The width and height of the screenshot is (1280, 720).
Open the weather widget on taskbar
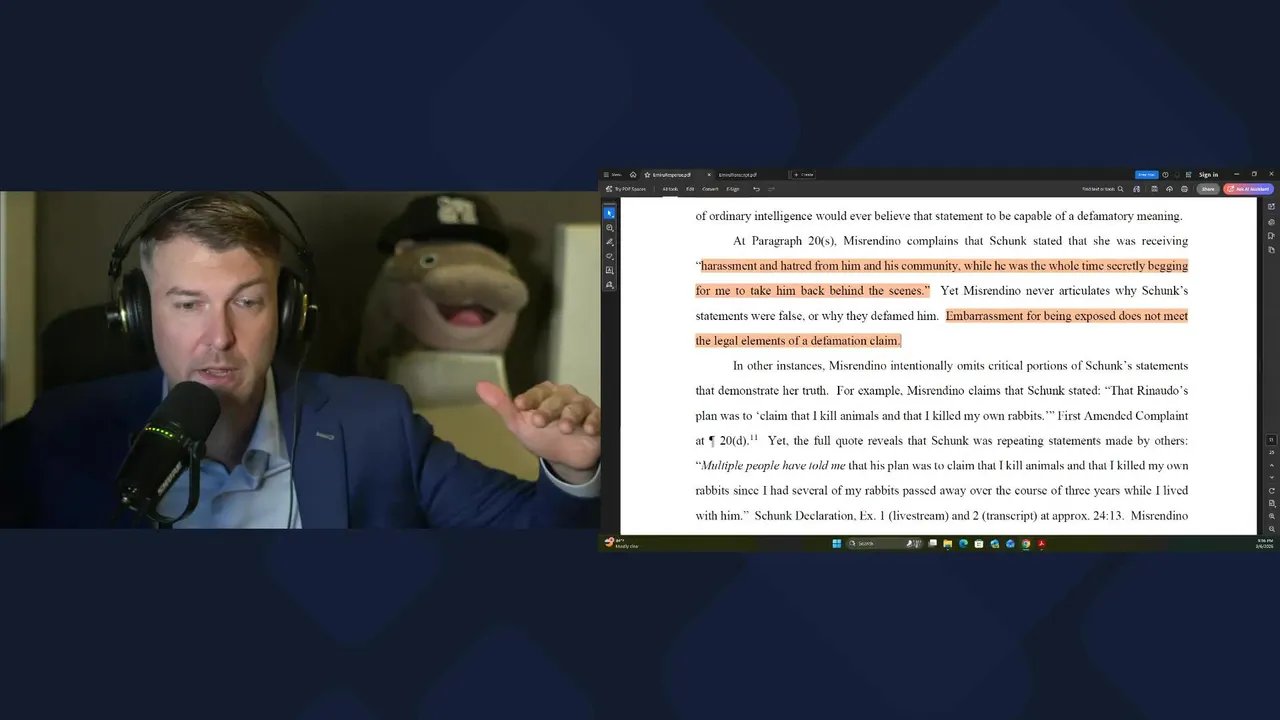(620, 543)
